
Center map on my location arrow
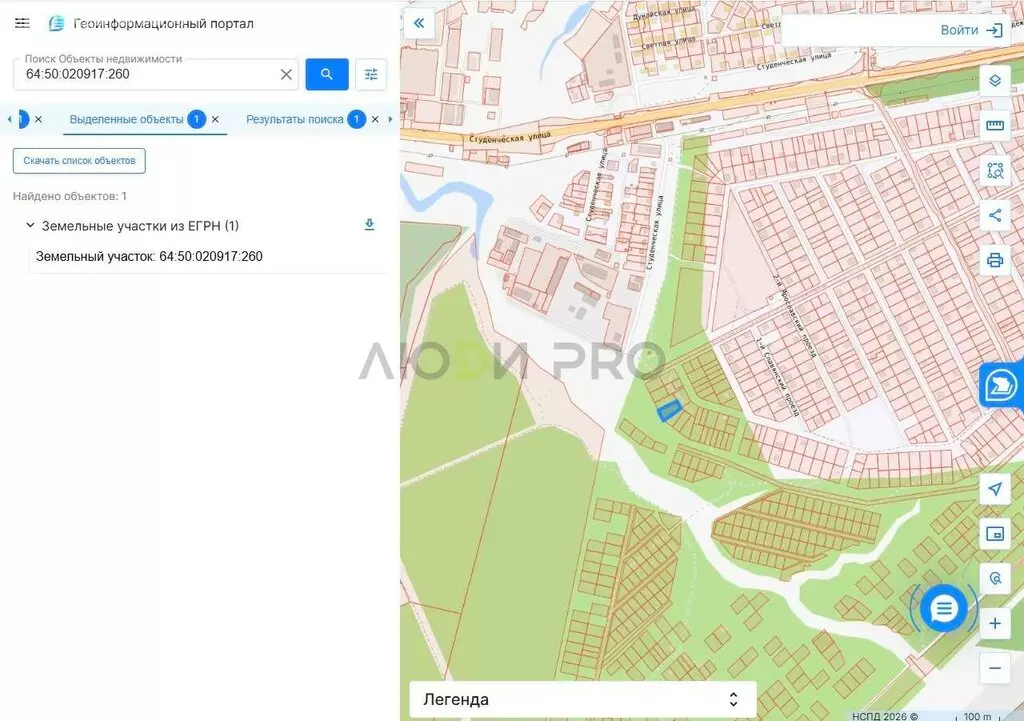pyautogui.click(x=995, y=489)
